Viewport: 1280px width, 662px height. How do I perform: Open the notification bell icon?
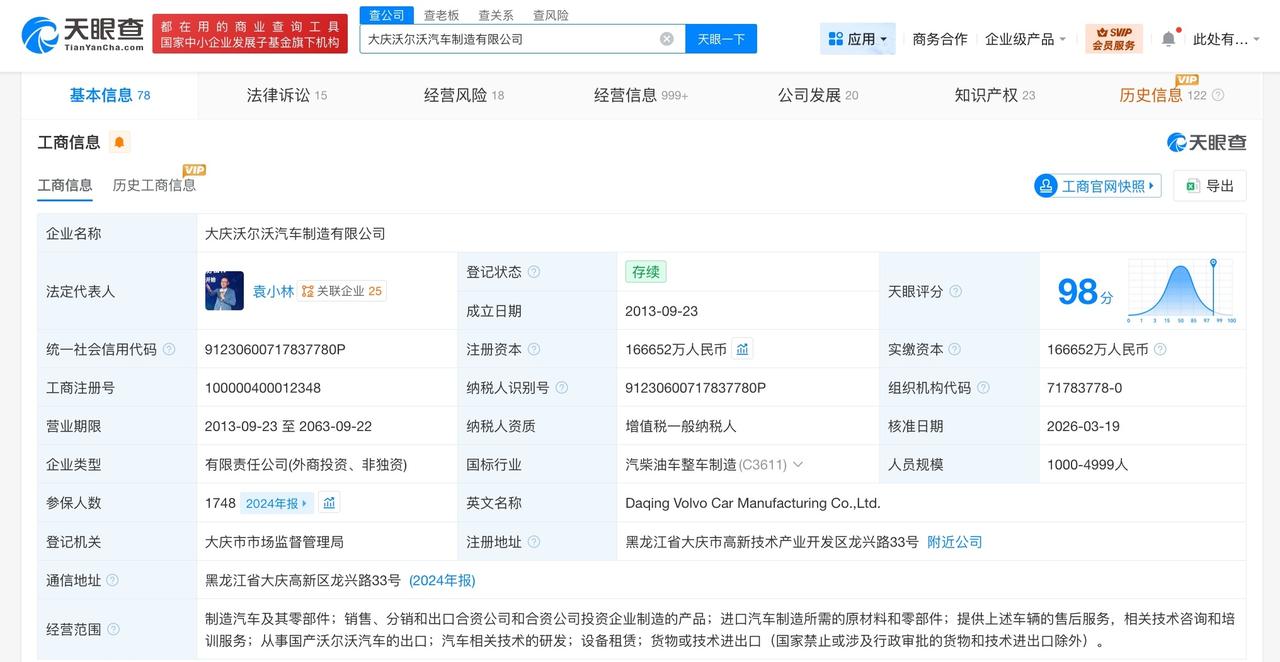[1167, 38]
